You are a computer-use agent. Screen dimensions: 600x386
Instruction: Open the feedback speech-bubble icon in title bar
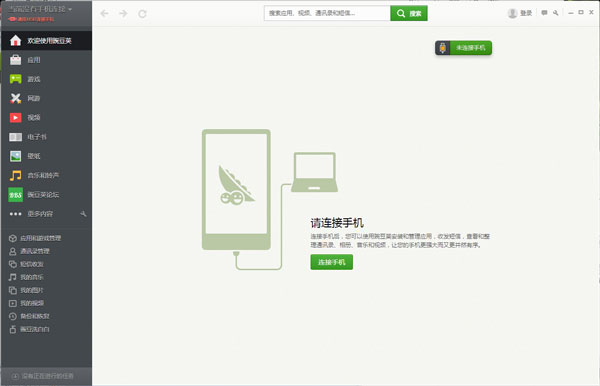[x=544, y=13]
